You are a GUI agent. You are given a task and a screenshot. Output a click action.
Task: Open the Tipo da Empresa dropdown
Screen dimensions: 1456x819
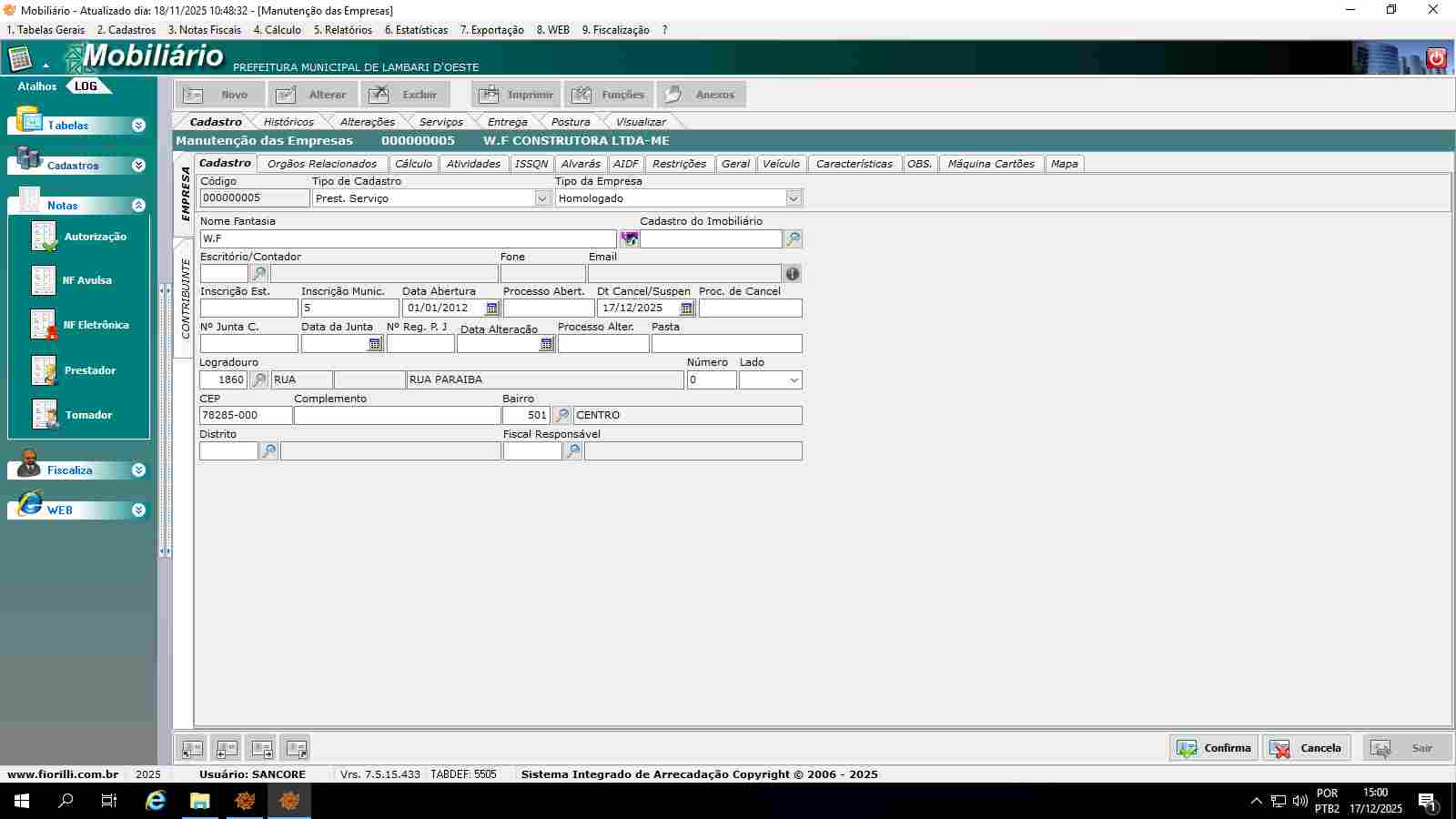(794, 198)
